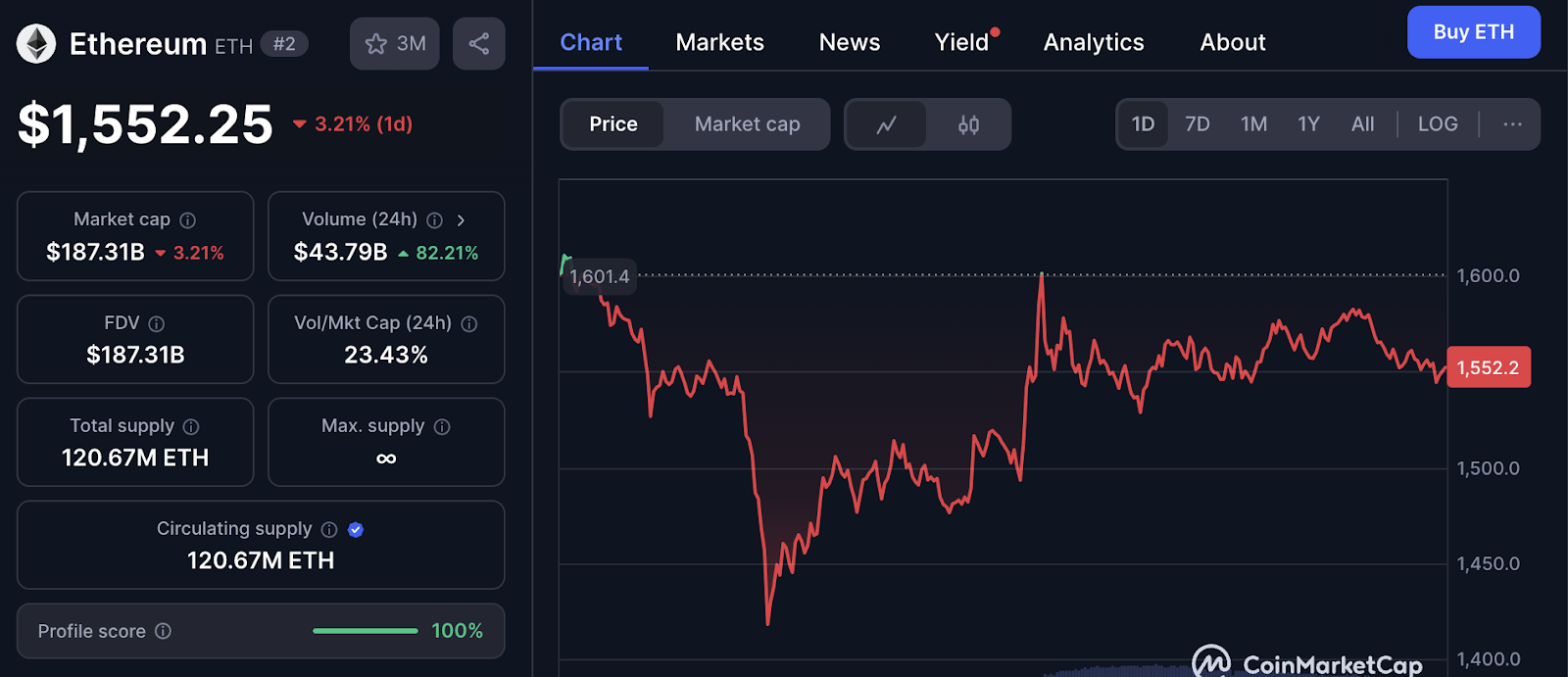The height and width of the screenshot is (677, 1568).
Task: Click the share icon button
Action: tap(479, 43)
